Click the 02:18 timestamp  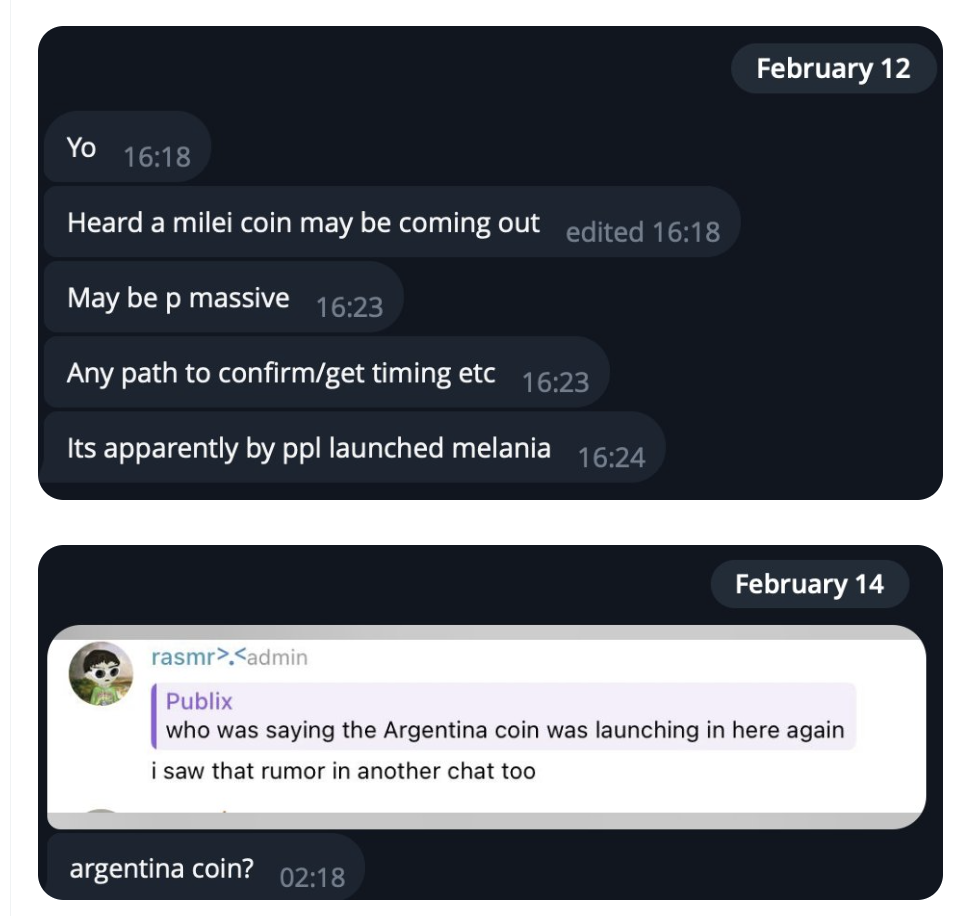[312, 877]
